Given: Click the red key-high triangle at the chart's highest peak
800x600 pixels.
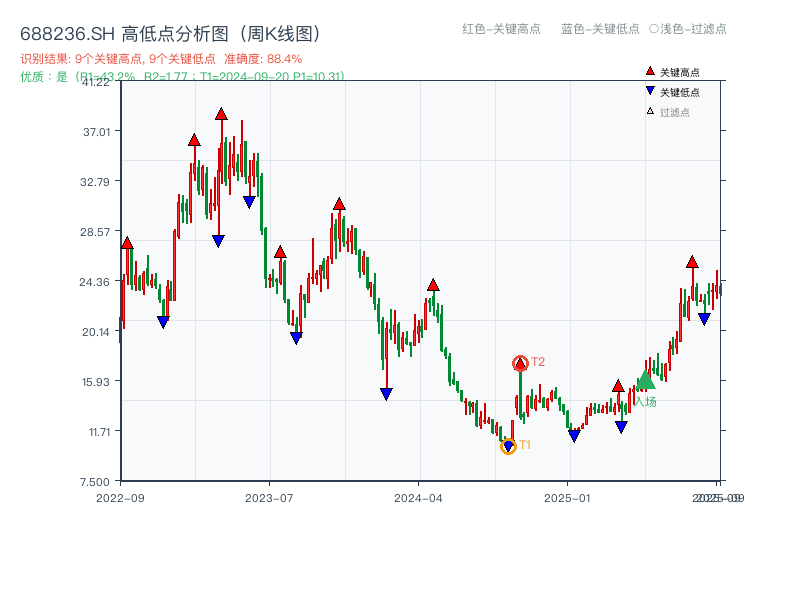Looking at the screenshot, I should [220, 114].
